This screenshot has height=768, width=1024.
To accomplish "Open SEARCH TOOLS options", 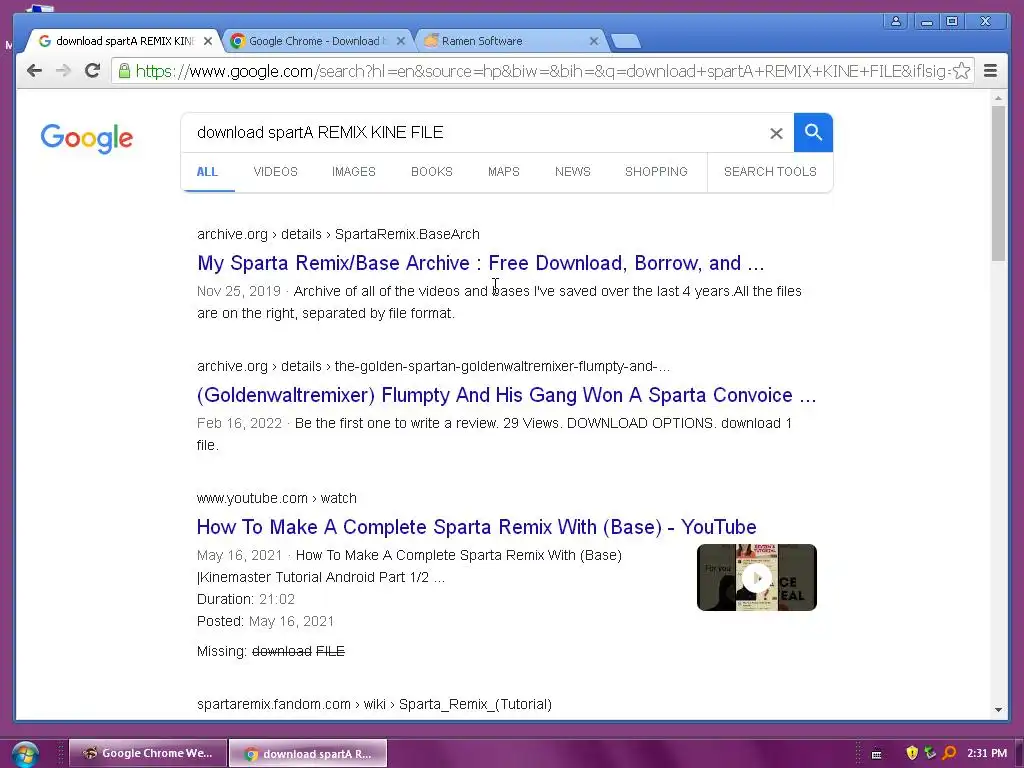I will 770,172.
